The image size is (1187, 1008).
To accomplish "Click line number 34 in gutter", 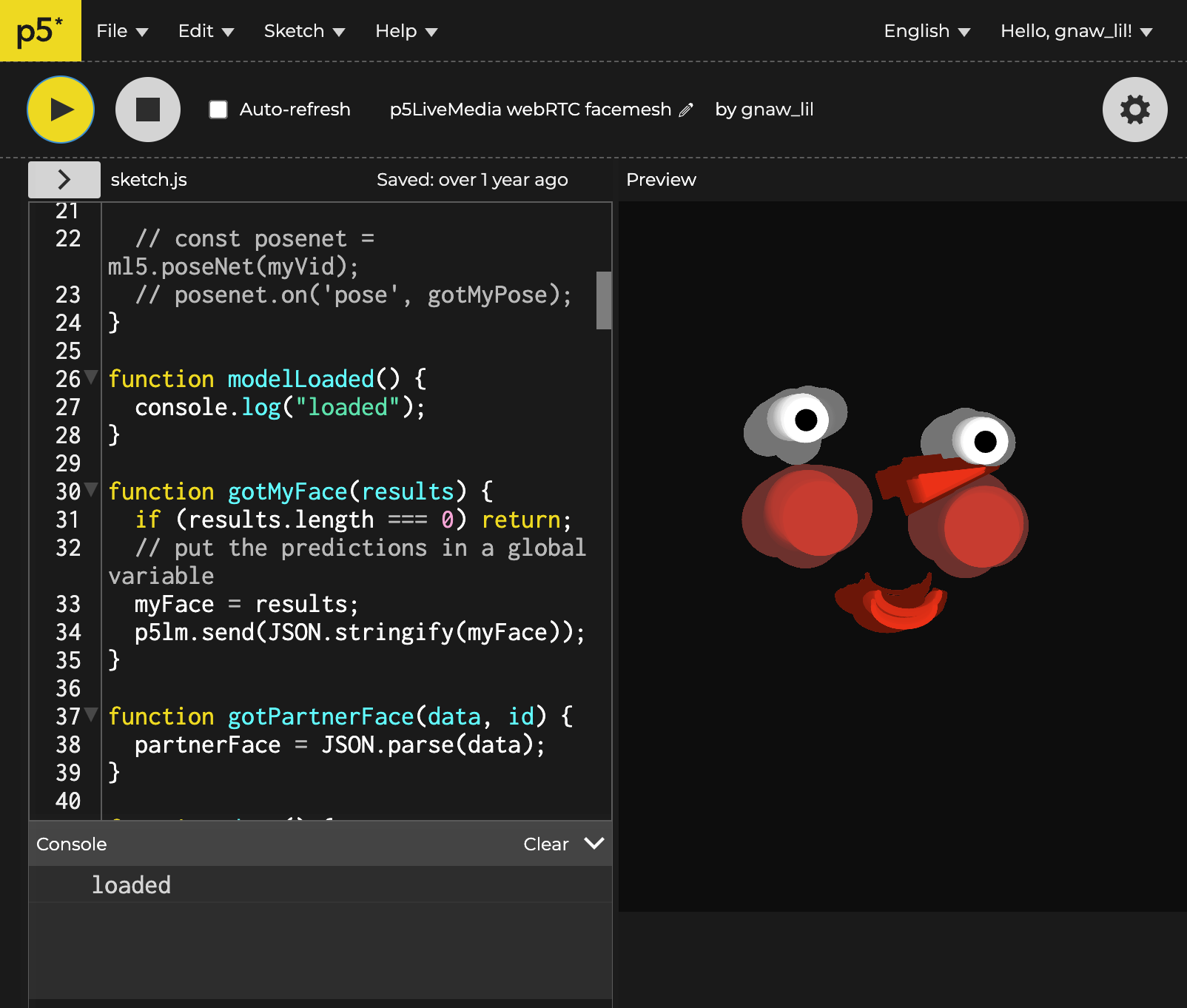I will [68, 632].
